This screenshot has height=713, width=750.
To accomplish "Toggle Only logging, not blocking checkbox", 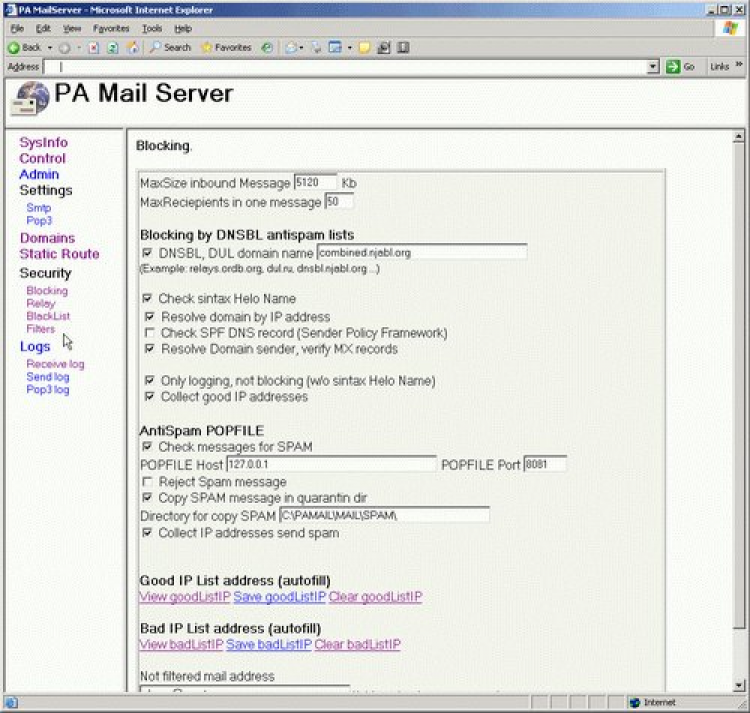I will coord(150,381).
